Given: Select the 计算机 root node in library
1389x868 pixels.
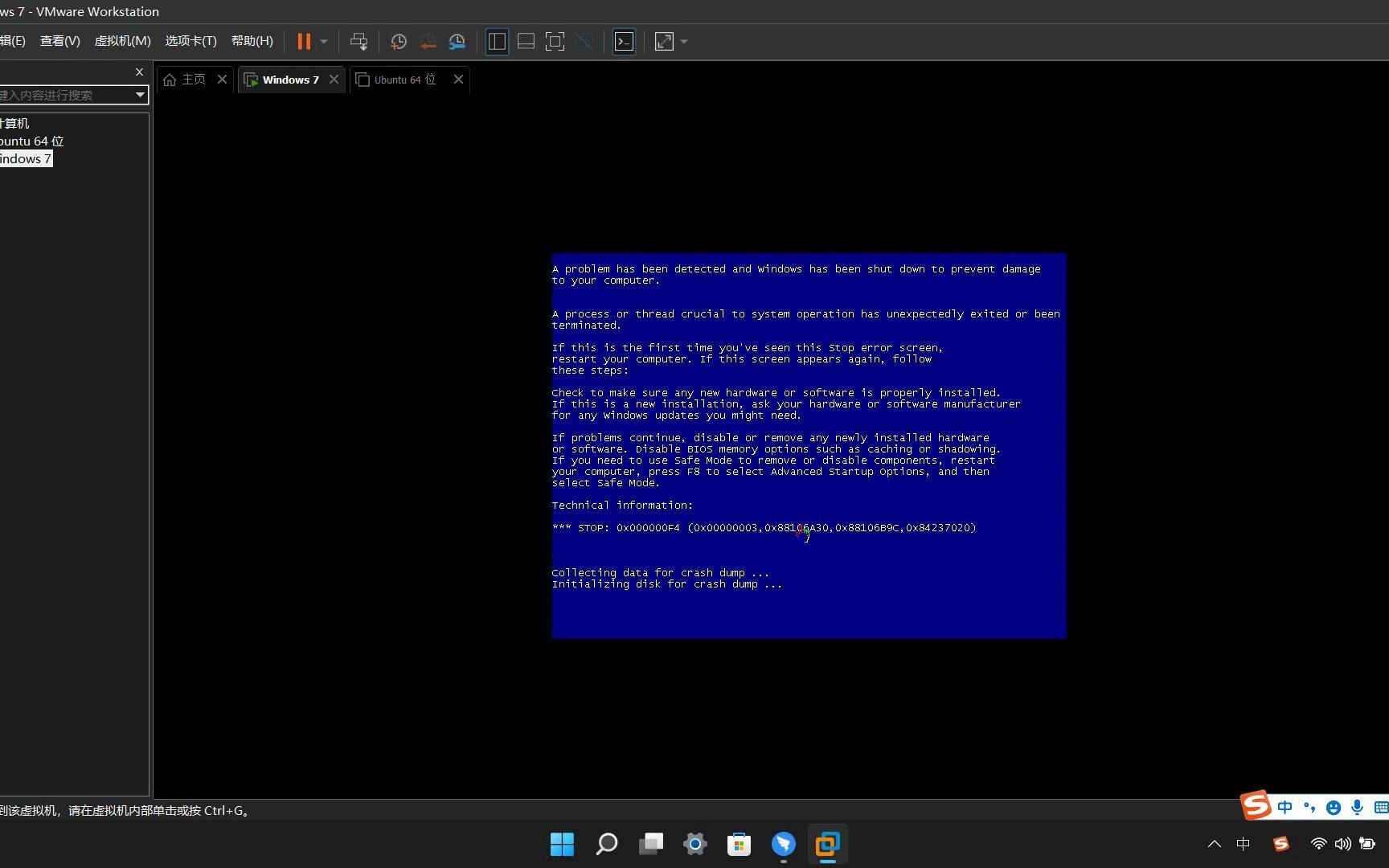Looking at the screenshot, I should click(14, 123).
